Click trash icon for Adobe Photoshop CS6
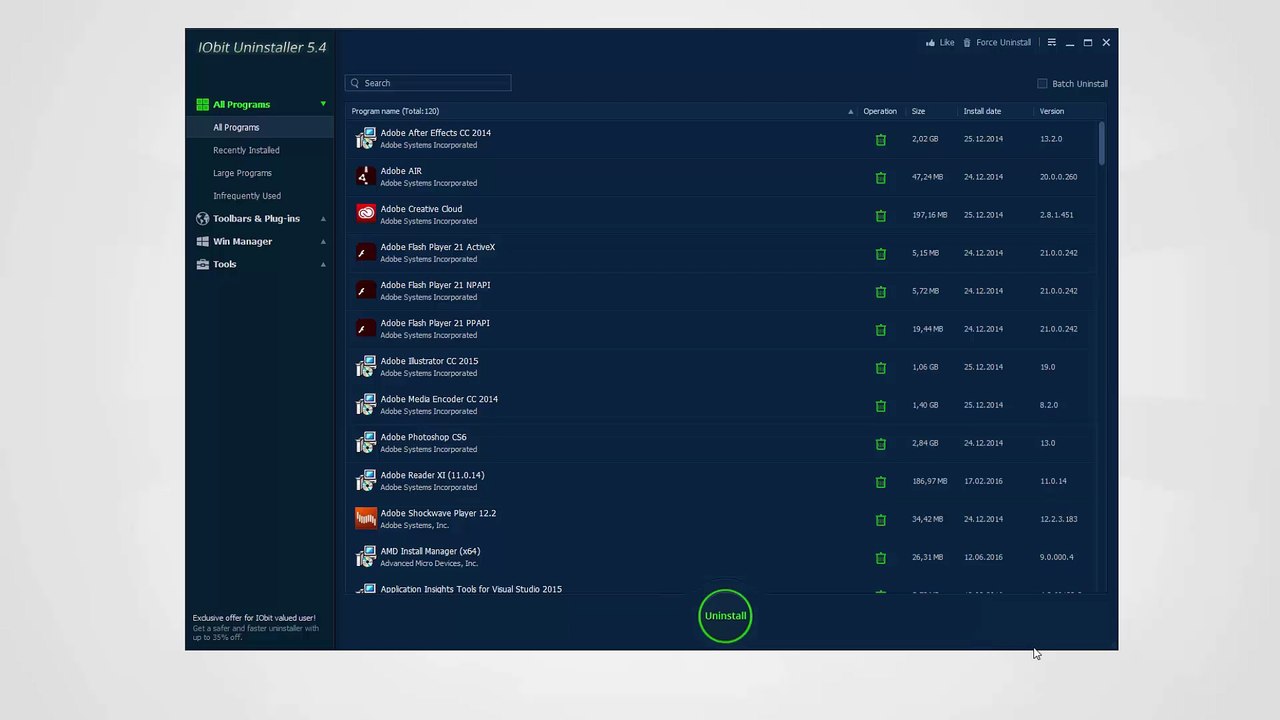1280x720 pixels. pyautogui.click(x=881, y=444)
